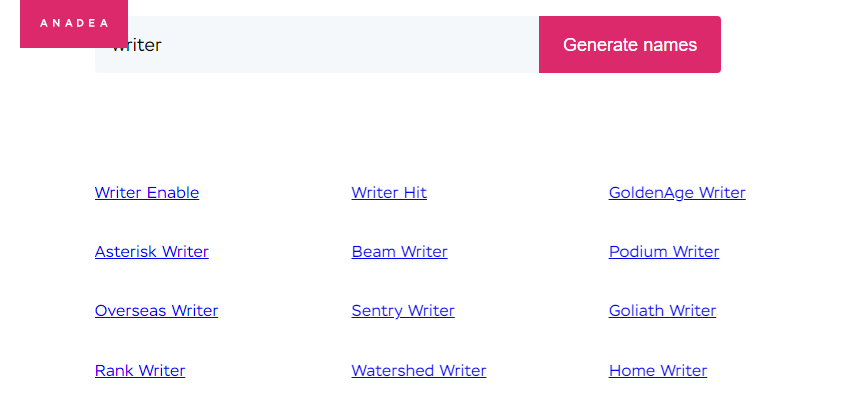The image size is (850, 407).
Task: Click the word 'Overseas' in the results
Action: click(131, 311)
